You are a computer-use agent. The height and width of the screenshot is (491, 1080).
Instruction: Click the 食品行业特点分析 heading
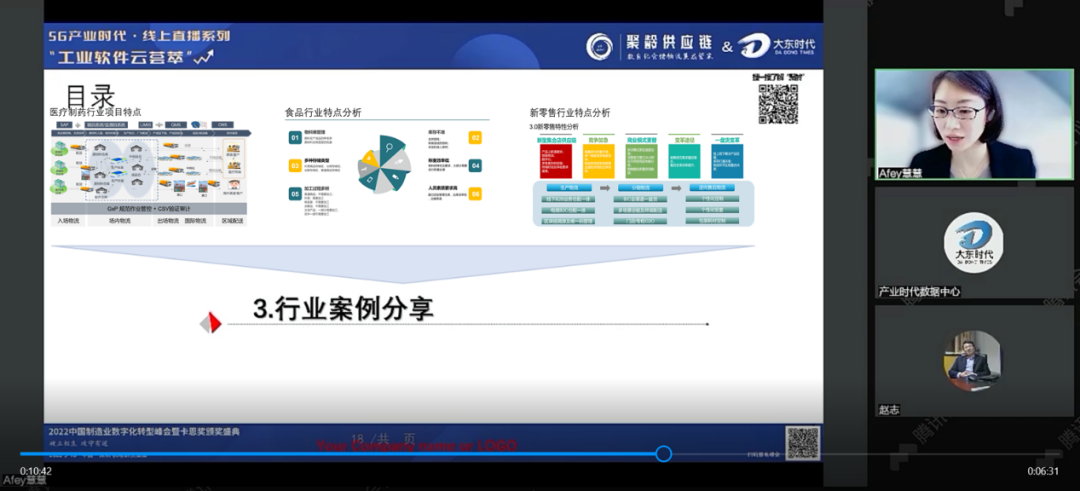(323, 112)
